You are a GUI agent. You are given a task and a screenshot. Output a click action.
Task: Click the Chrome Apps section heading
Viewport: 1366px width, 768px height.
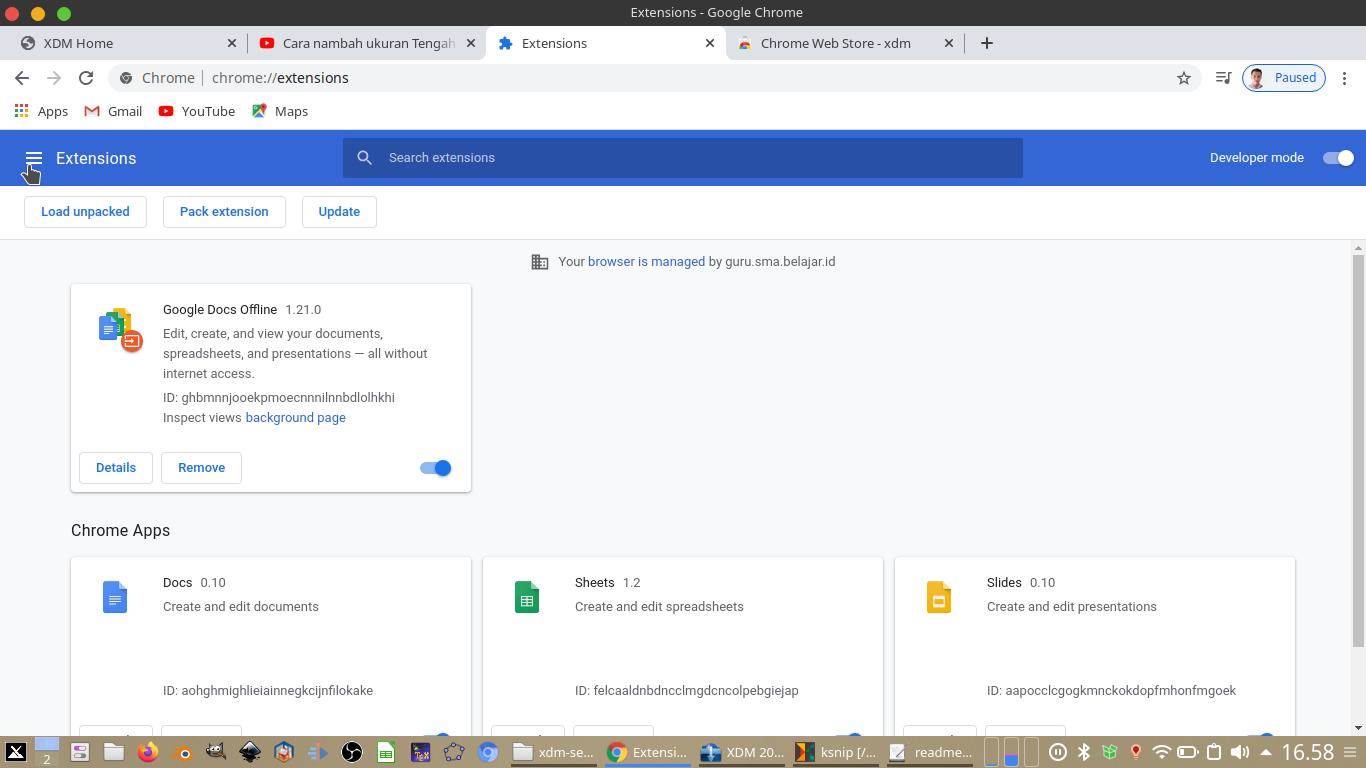pos(120,531)
